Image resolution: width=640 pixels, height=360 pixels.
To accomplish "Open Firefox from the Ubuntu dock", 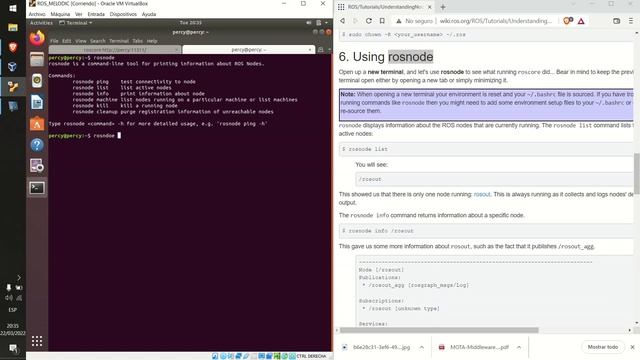I will (x=37, y=38).
